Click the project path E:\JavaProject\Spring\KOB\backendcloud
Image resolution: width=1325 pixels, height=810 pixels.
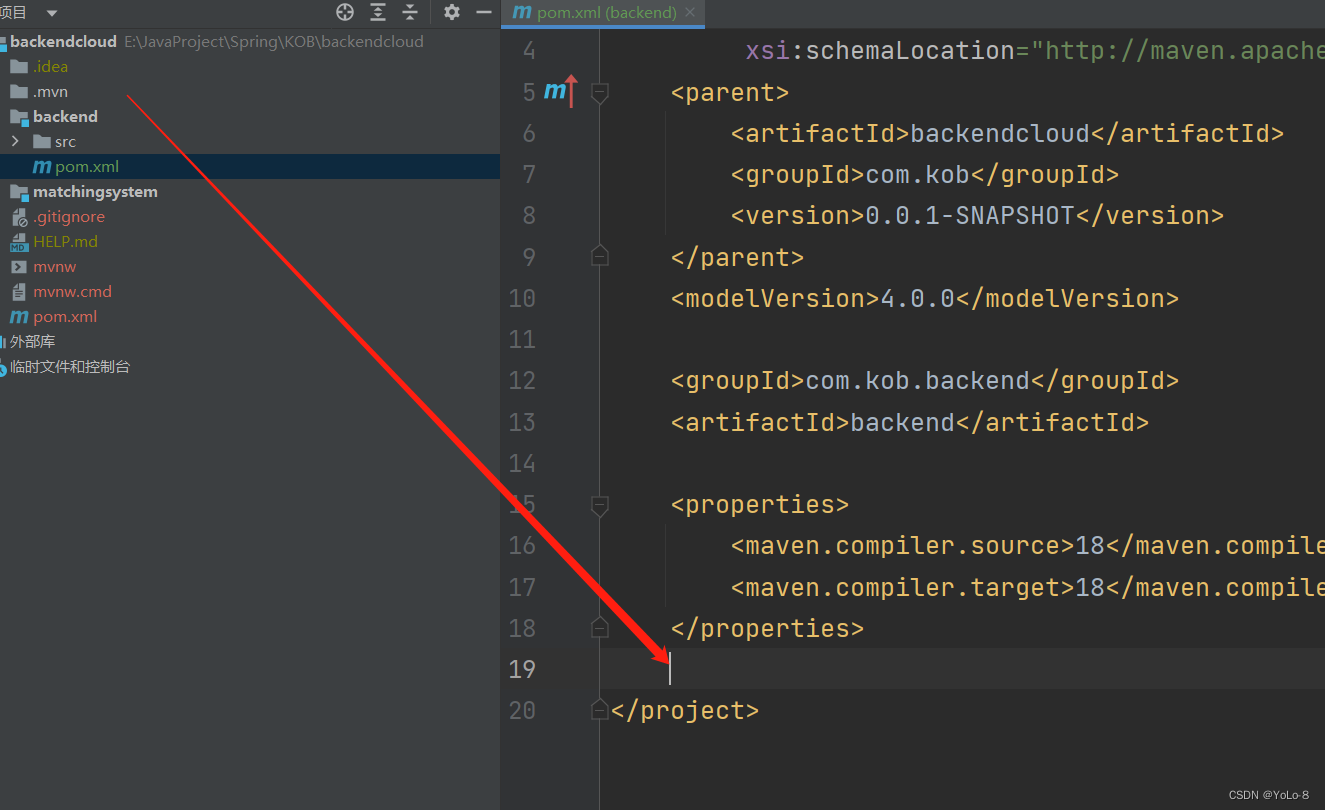(x=274, y=42)
